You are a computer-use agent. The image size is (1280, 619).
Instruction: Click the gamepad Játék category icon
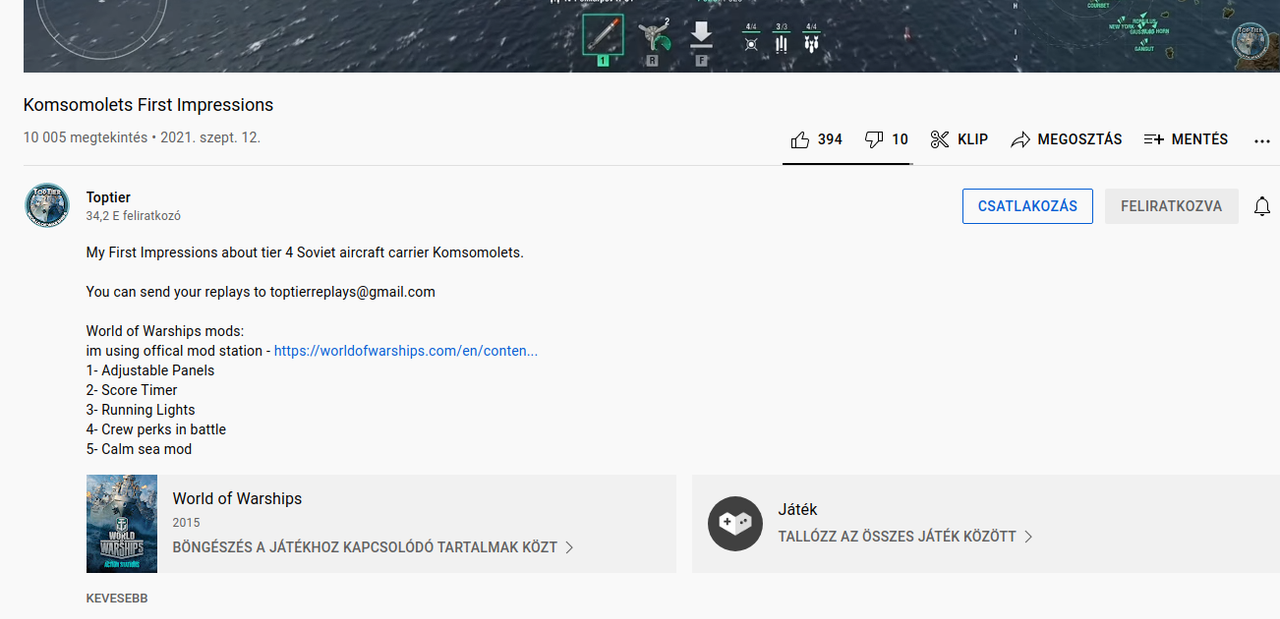click(x=735, y=523)
